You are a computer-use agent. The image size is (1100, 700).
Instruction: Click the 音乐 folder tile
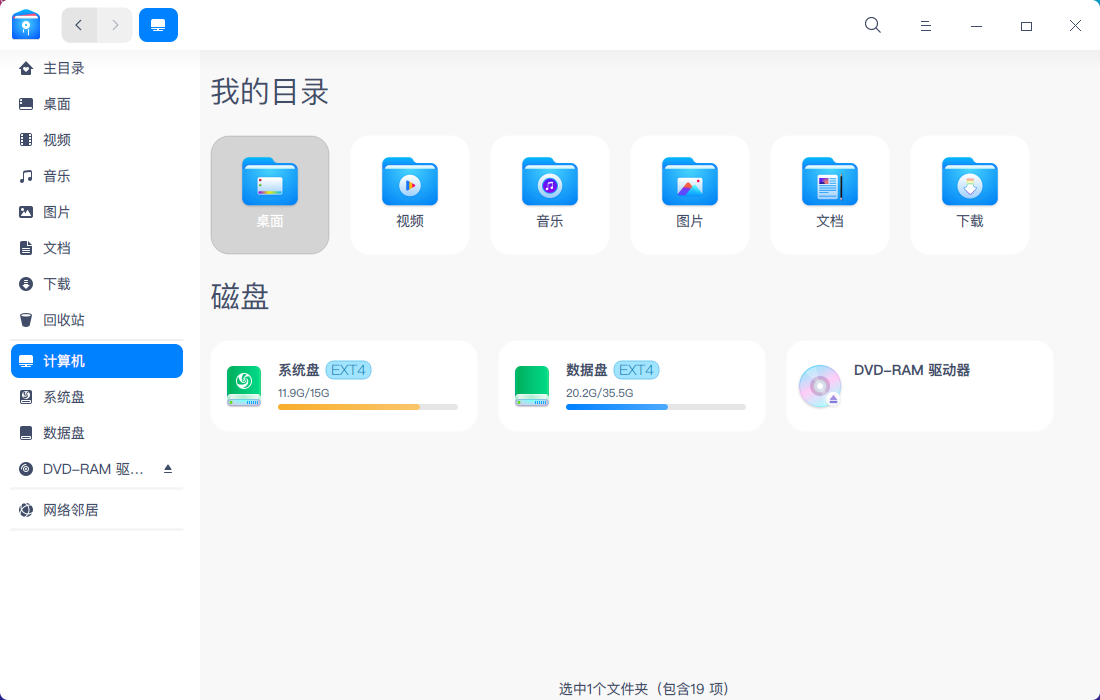point(550,195)
